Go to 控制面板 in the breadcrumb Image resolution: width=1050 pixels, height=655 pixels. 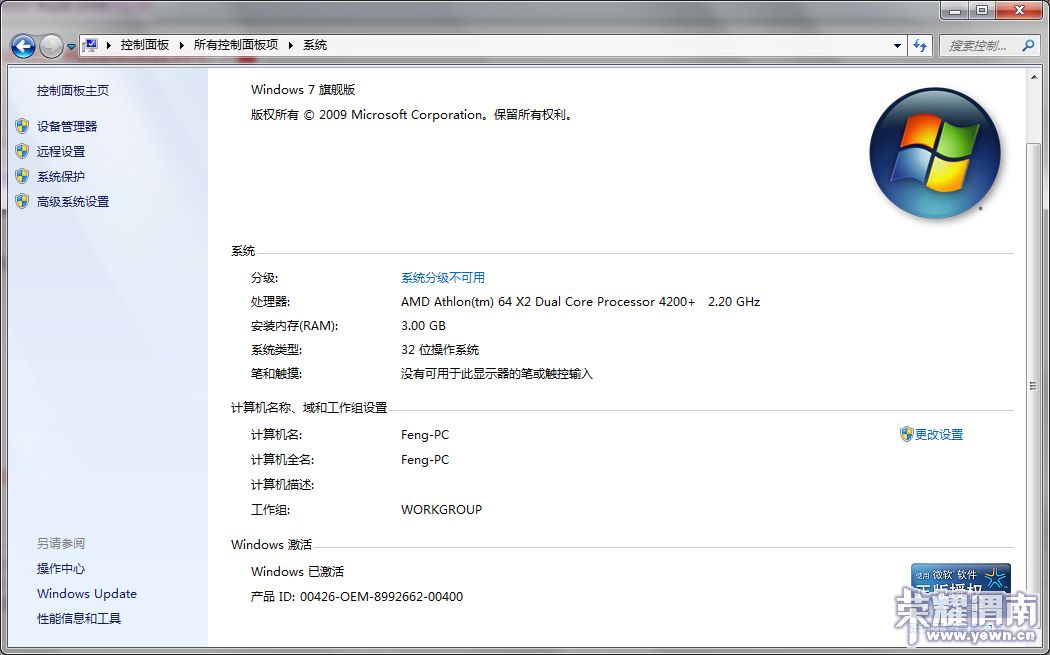[145, 45]
